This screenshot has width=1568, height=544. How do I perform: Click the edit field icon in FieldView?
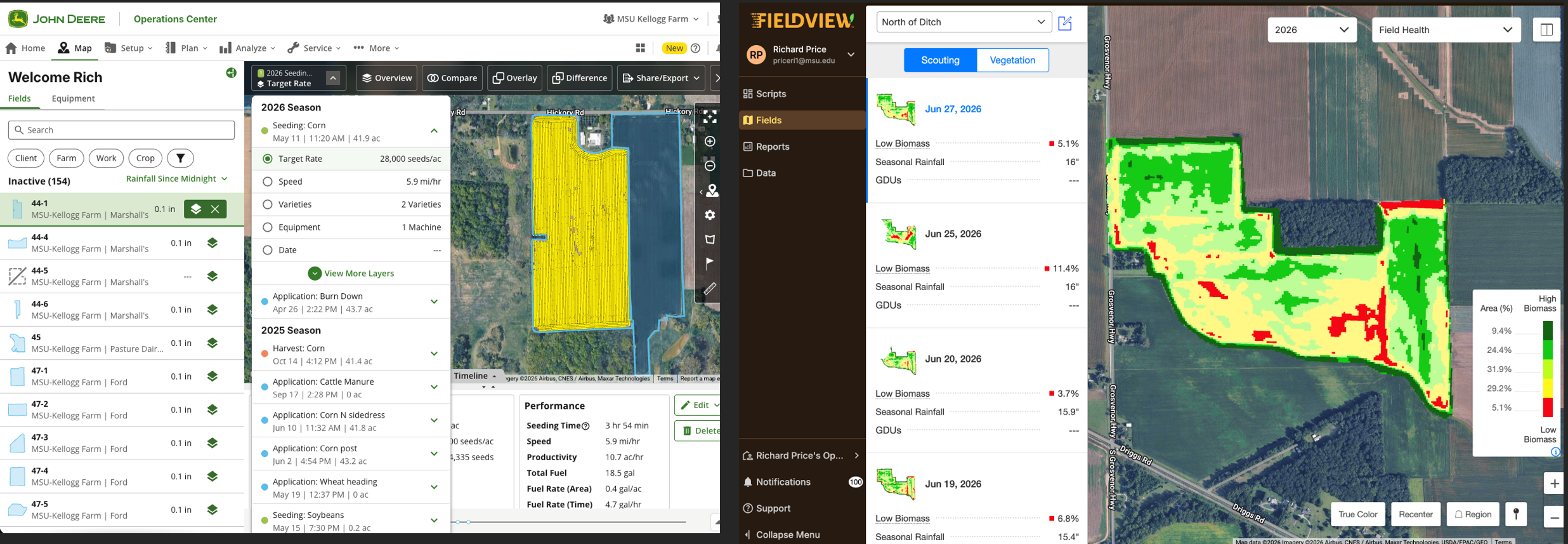[1065, 23]
